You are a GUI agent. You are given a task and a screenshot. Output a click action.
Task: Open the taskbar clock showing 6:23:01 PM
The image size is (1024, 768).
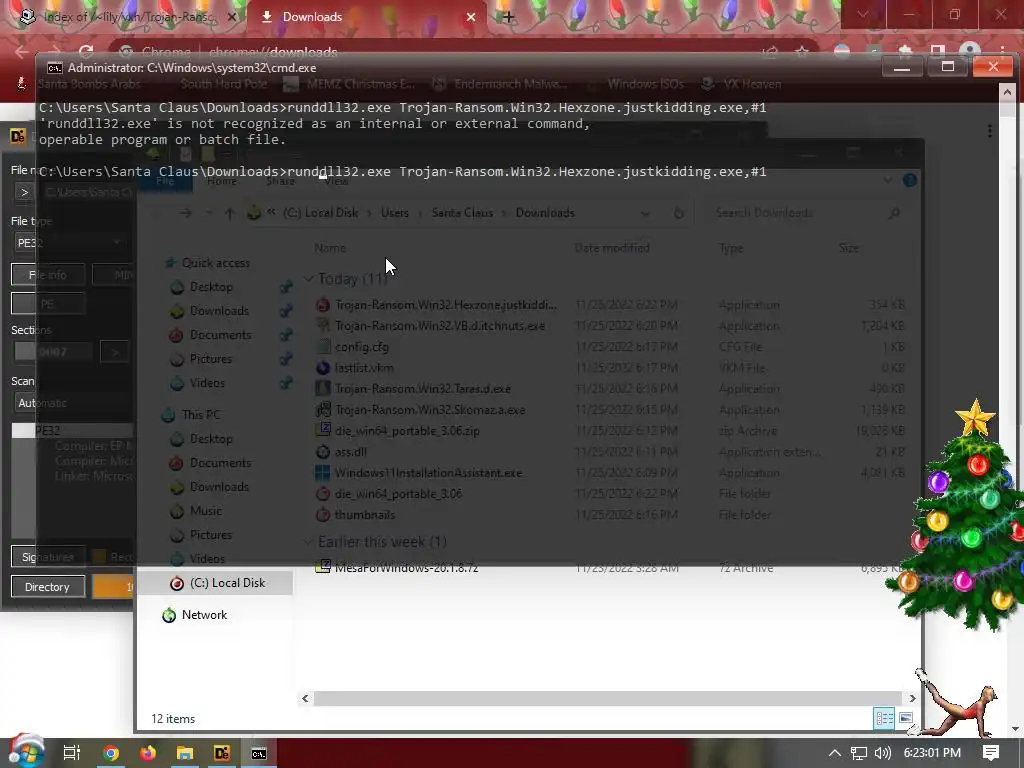(932, 753)
